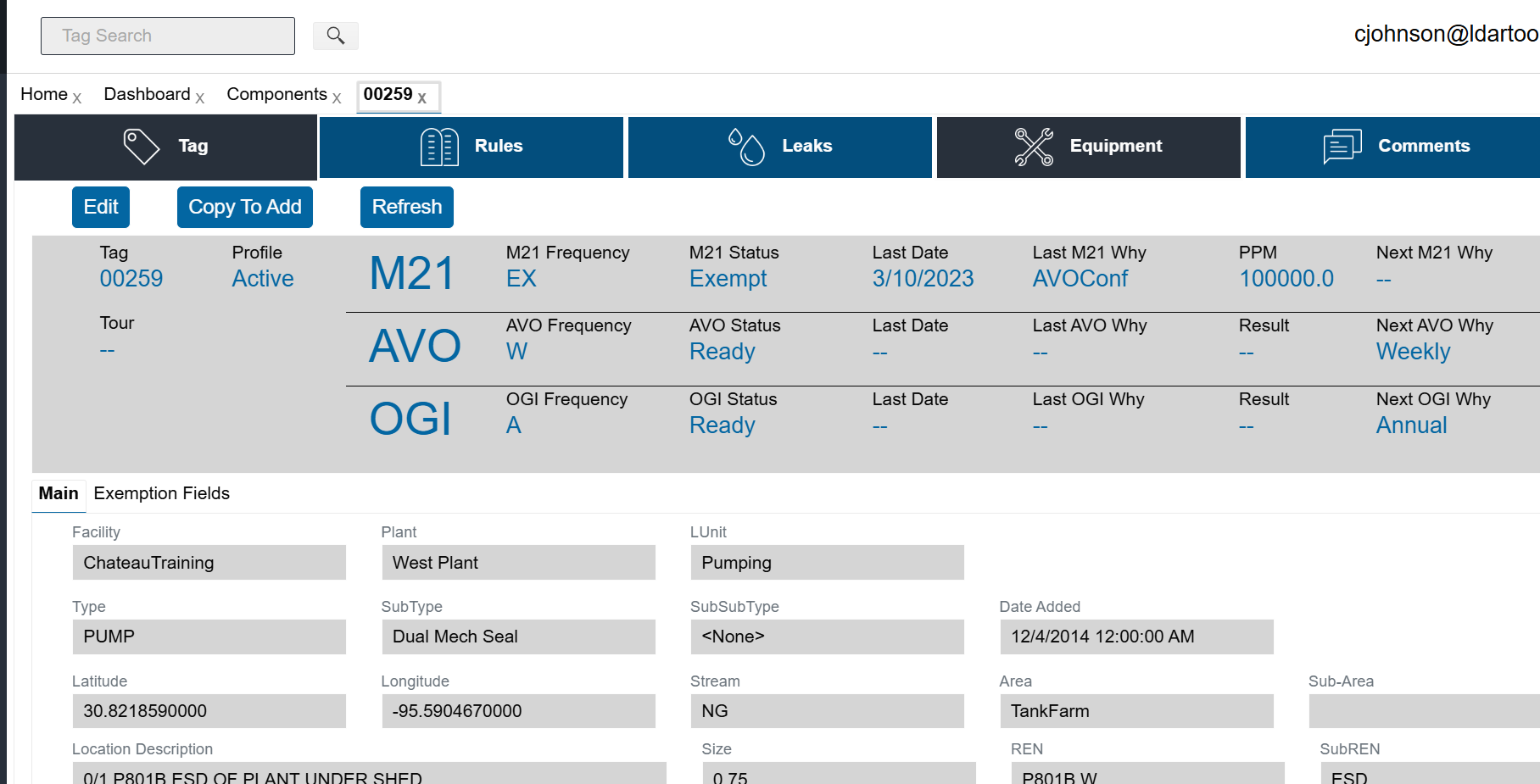Click the SubType field Dual Mech Seal

pyautogui.click(x=518, y=637)
